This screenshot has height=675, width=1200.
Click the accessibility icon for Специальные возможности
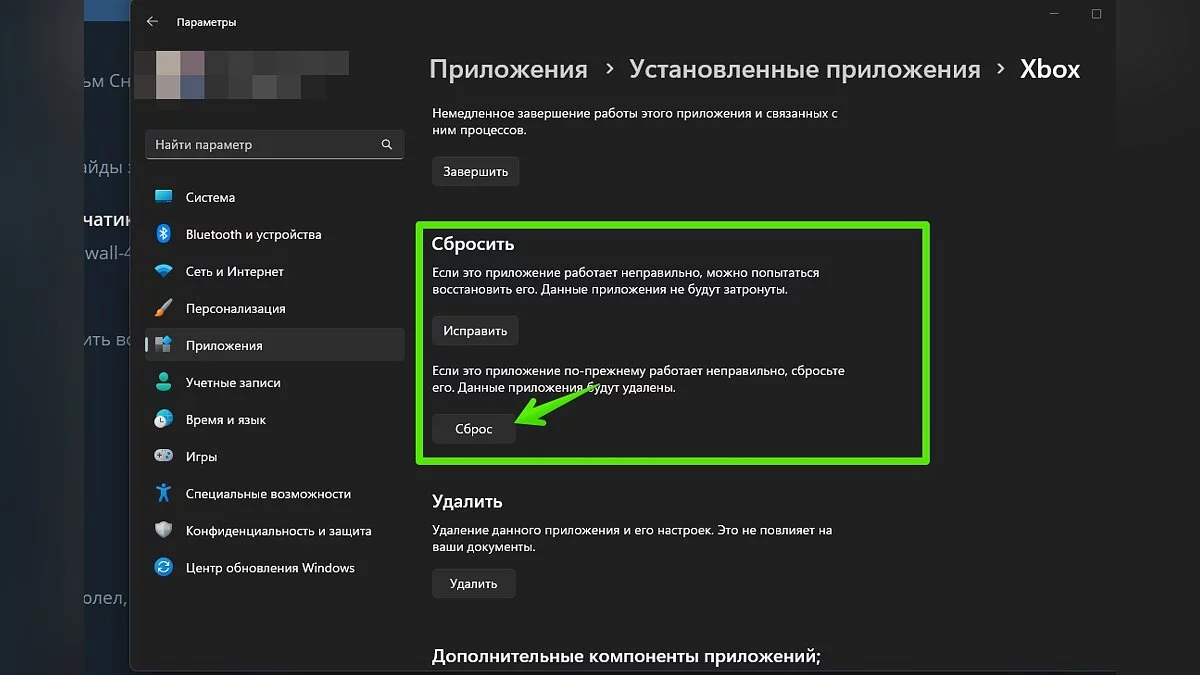click(x=164, y=493)
